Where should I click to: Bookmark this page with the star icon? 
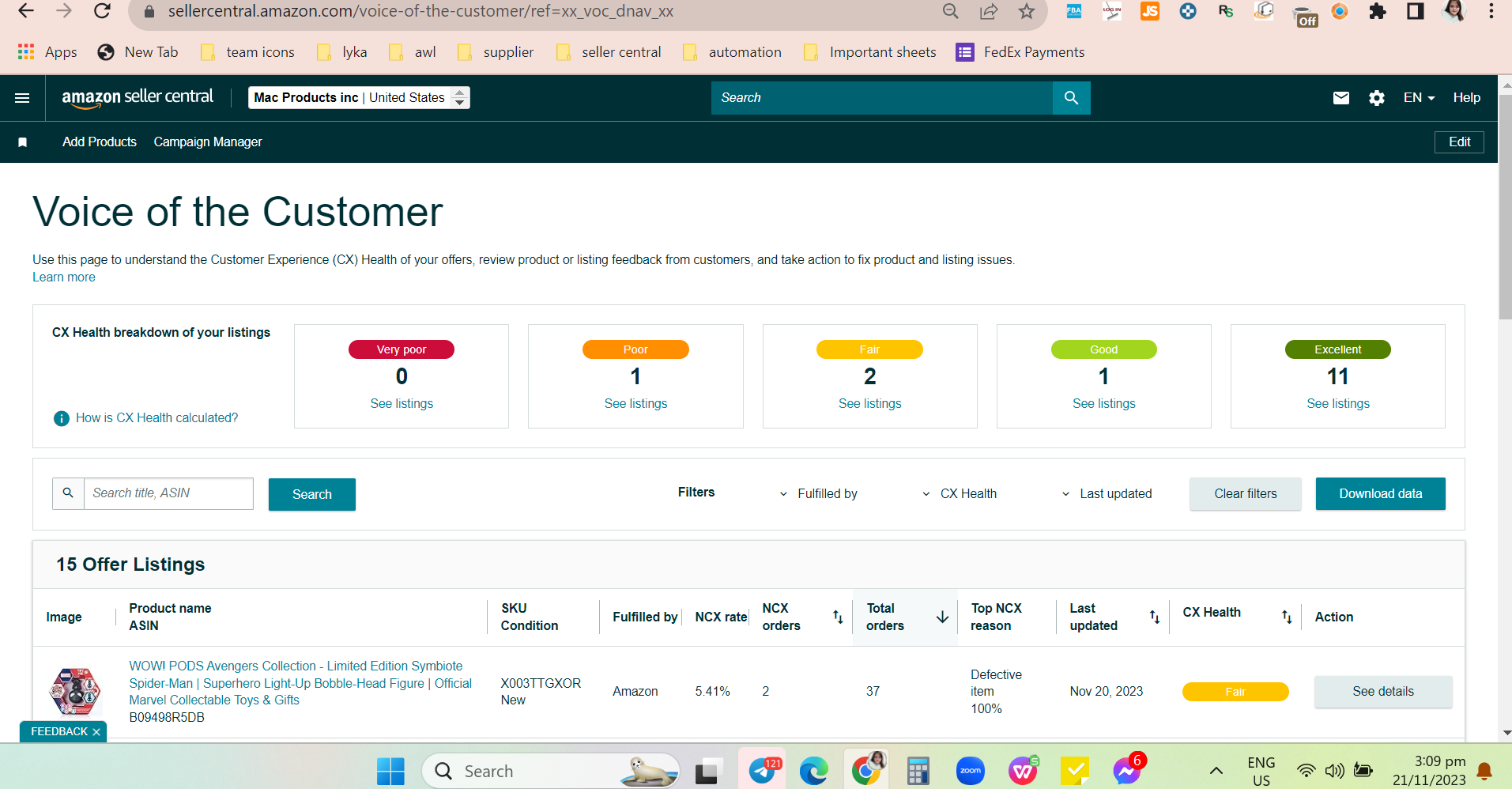click(1027, 11)
